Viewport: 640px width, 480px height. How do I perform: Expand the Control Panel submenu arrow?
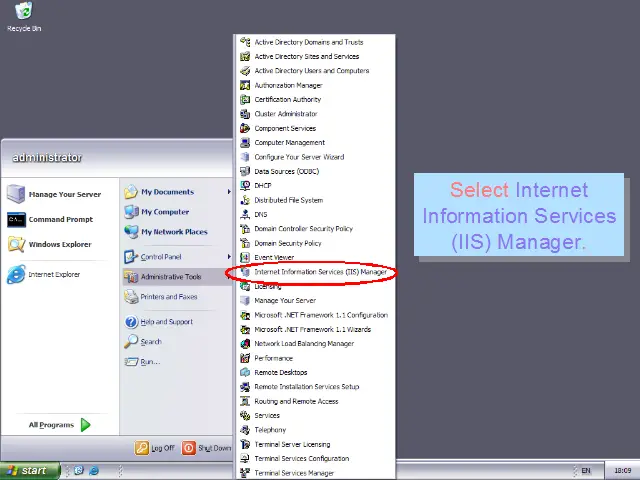click(229, 257)
